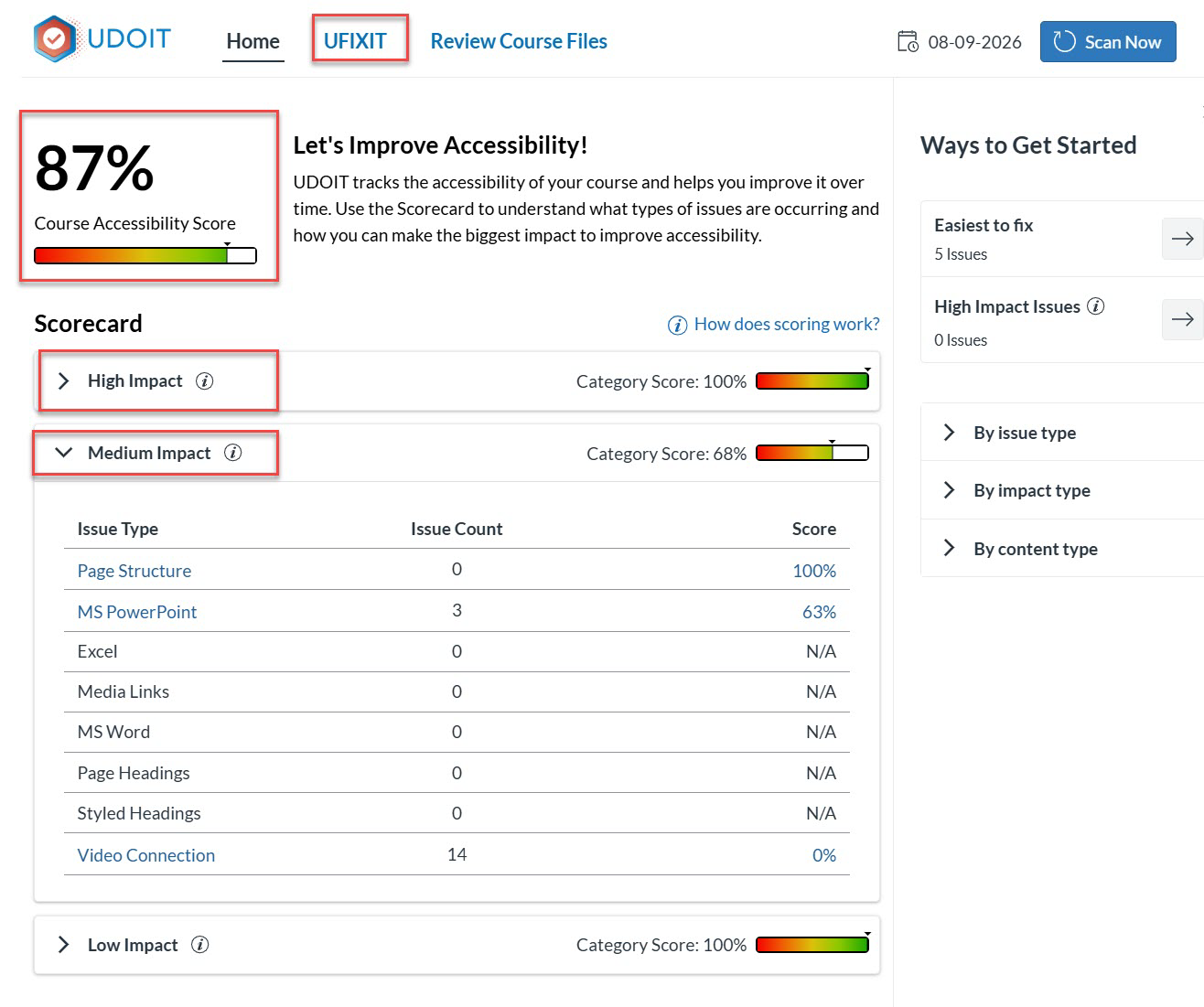Click the Excel row label

pos(98,651)
